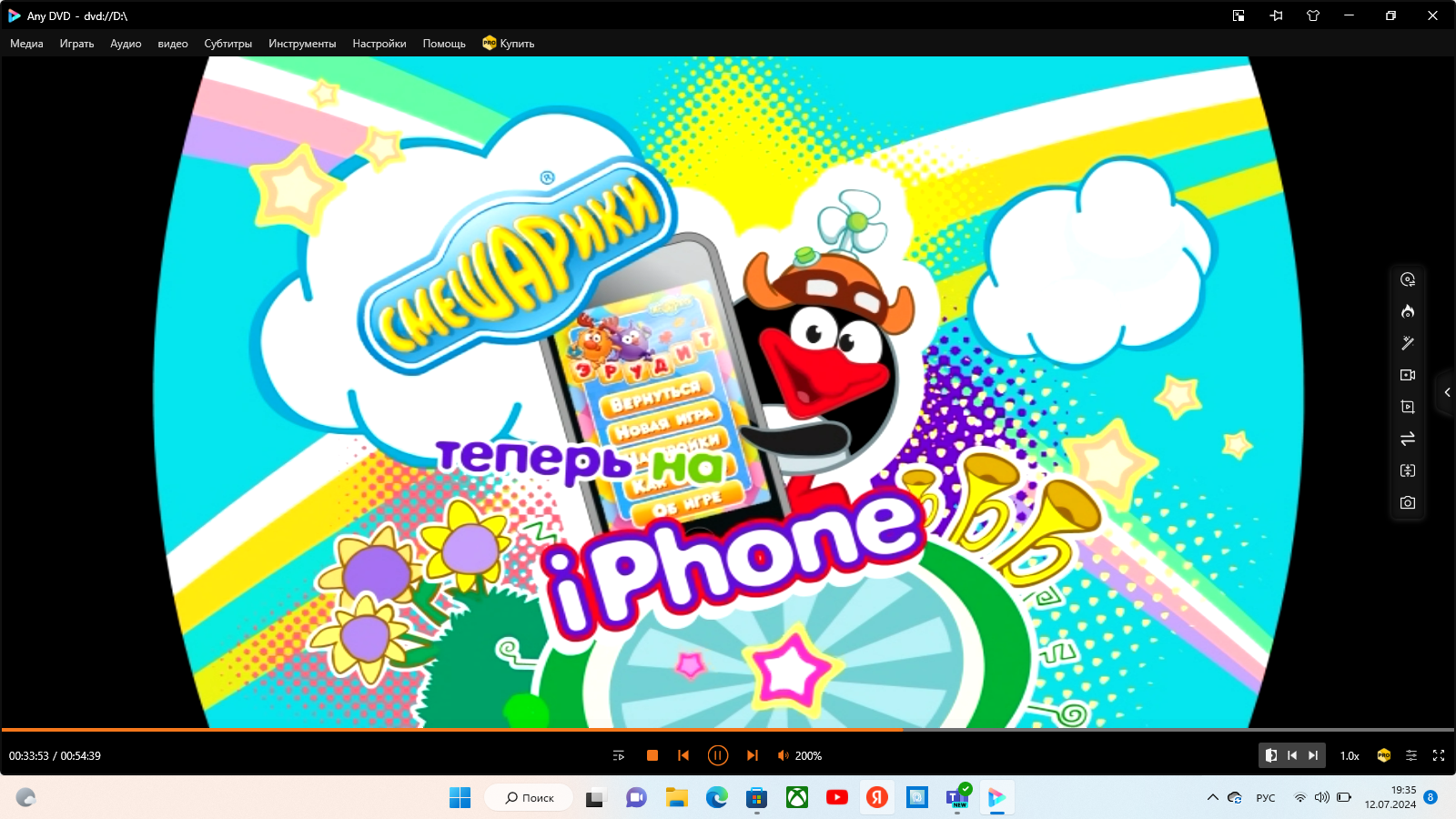Switch to mini player mode

click(x=1239, y=15)
